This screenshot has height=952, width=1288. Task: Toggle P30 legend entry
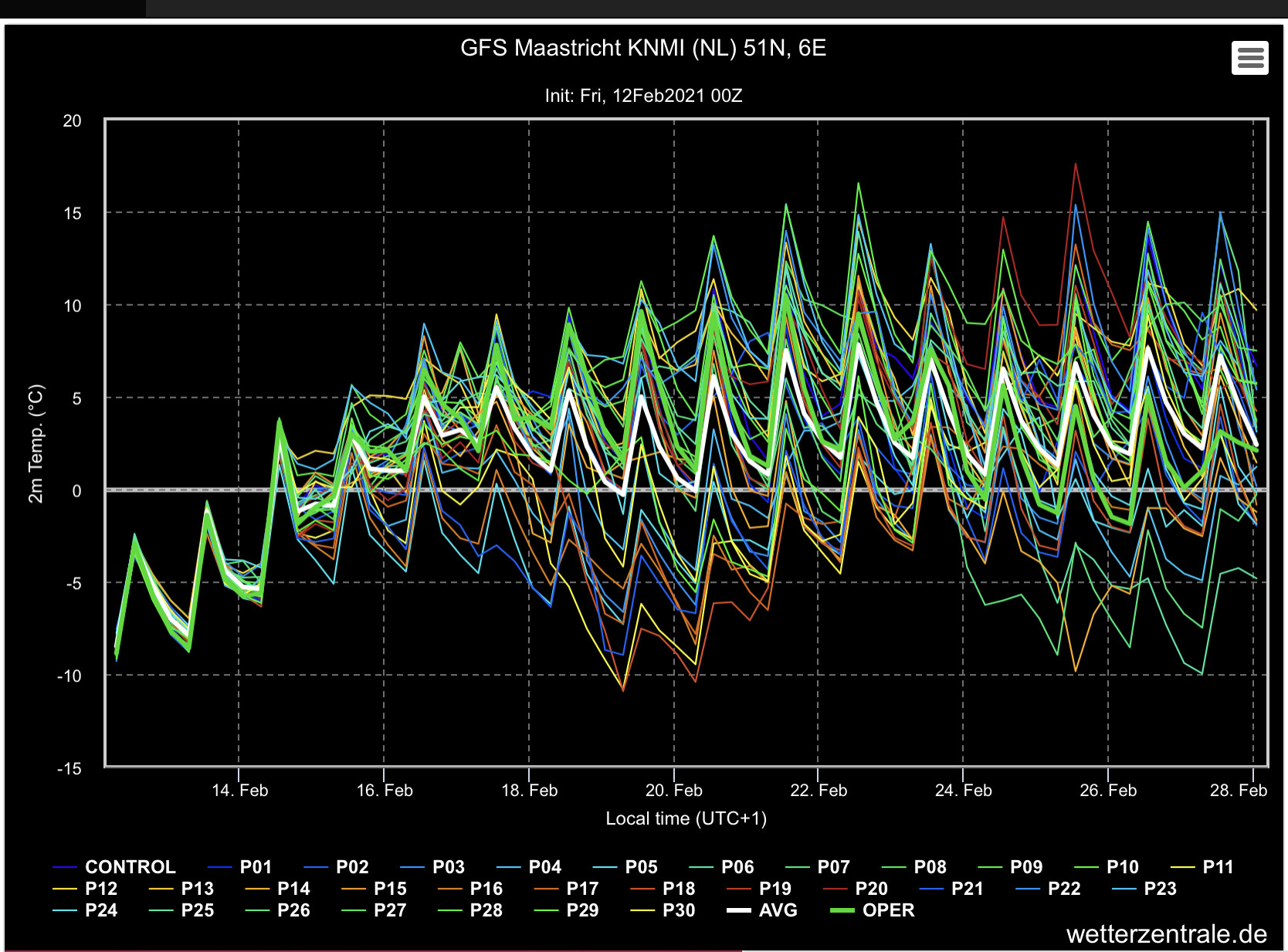(679, 910)
